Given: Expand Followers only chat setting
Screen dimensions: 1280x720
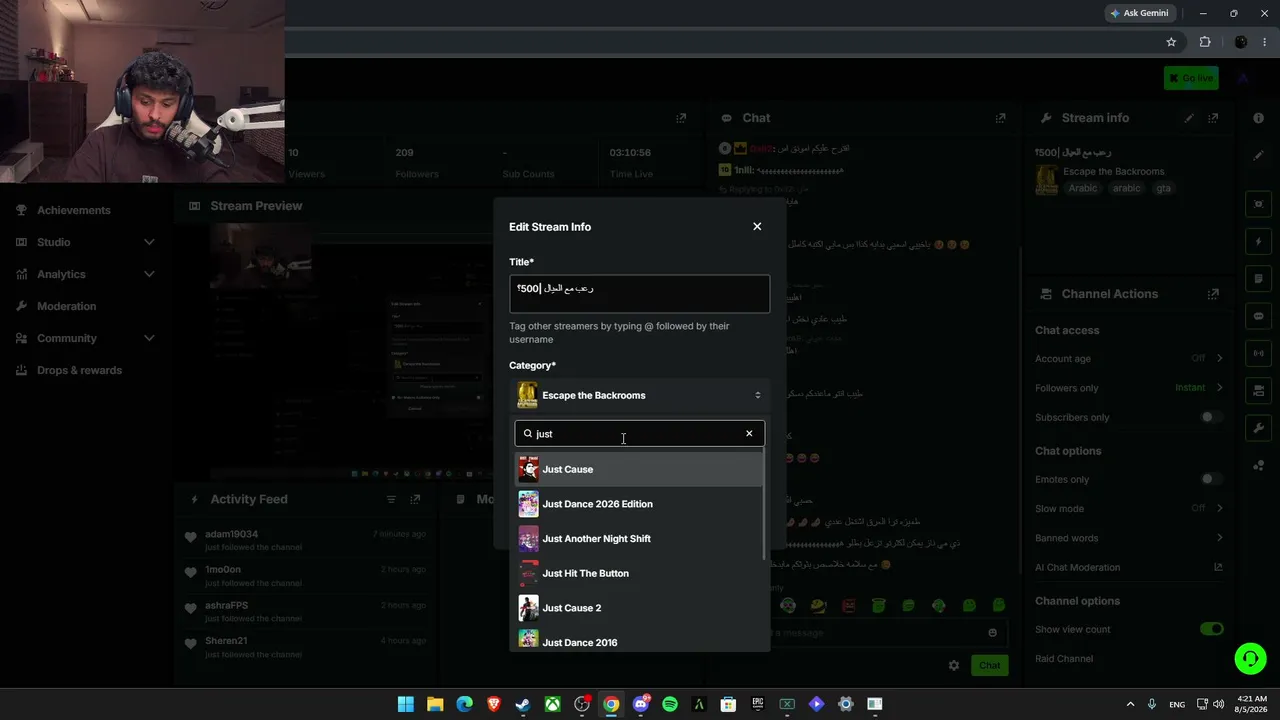Looking at the screenshot, I should tap(1219, 387).
